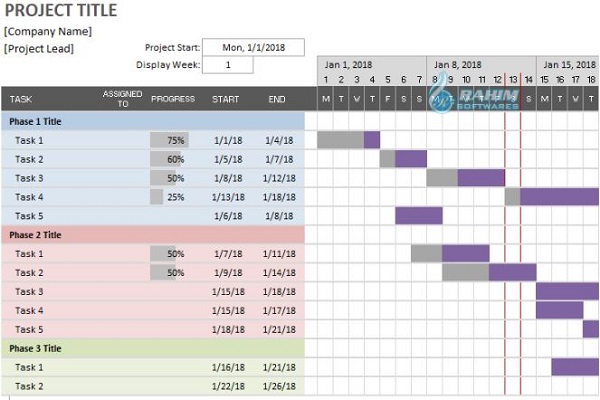This screenshot has height=400, width=600.
Task: Click the 1/26/18 end date cell
Action: [276, 386]
